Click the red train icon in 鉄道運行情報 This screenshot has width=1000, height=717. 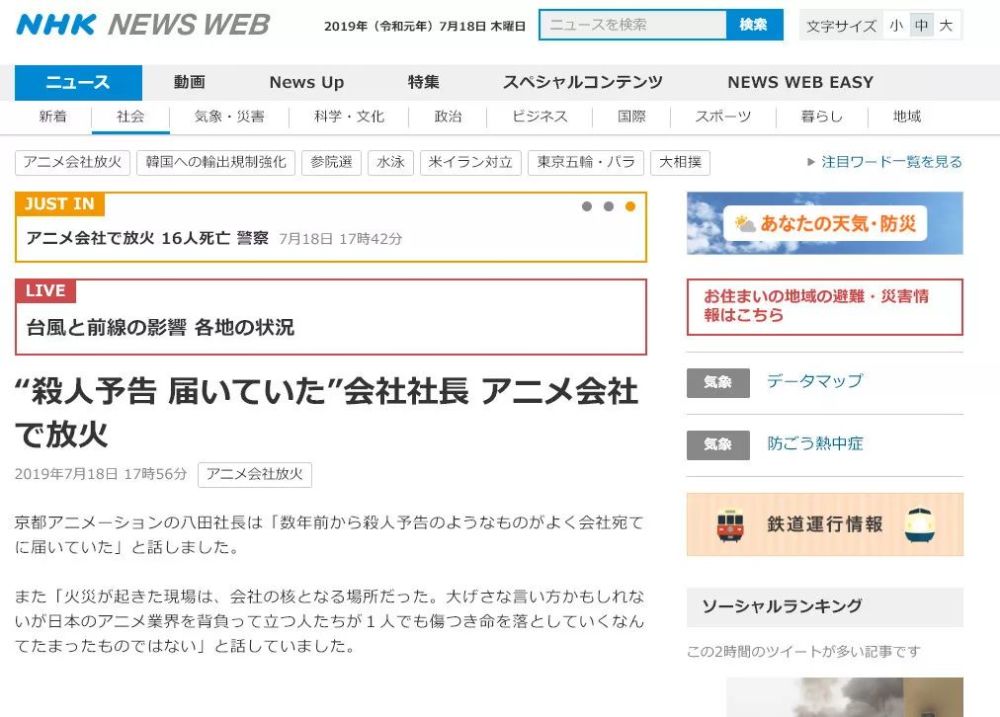(730, 525)
